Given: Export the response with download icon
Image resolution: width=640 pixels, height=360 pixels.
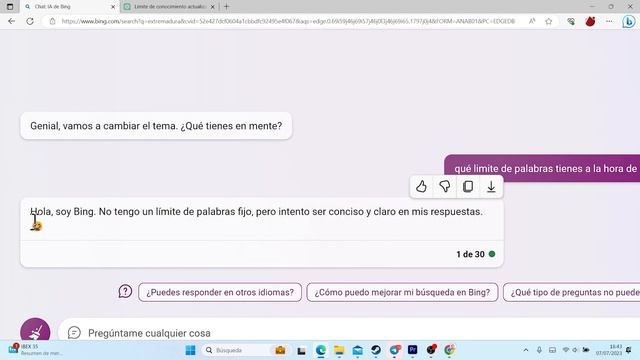Looking at the screenshot, I should pos(491,187).
